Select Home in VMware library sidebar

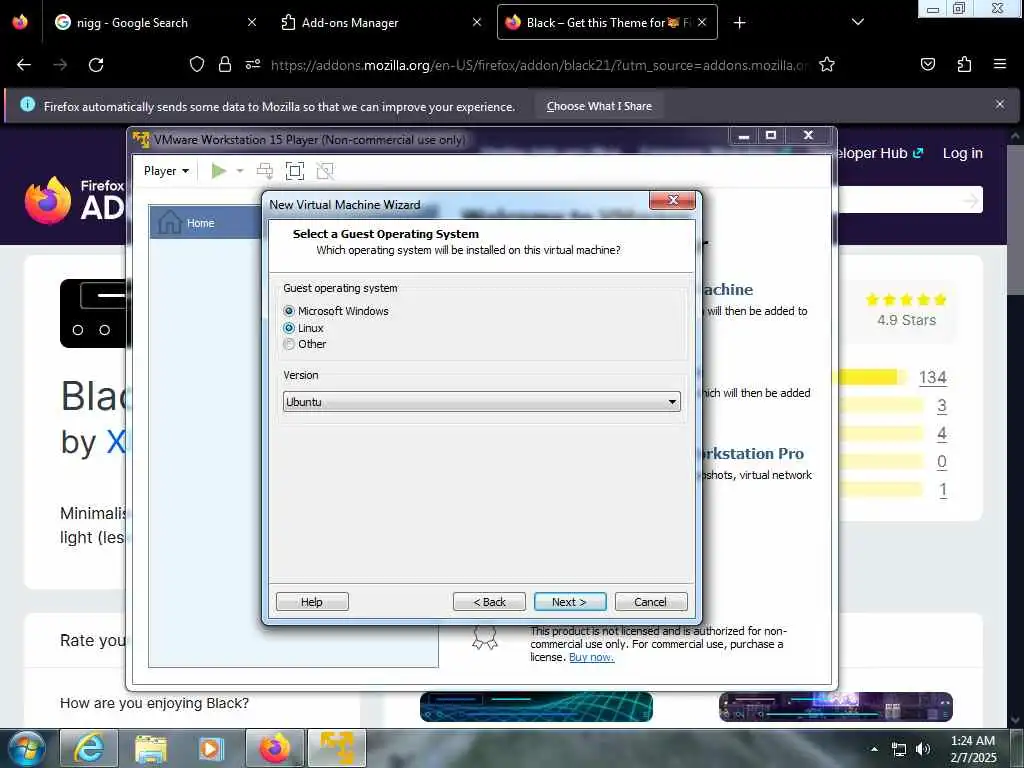[206, 223]
